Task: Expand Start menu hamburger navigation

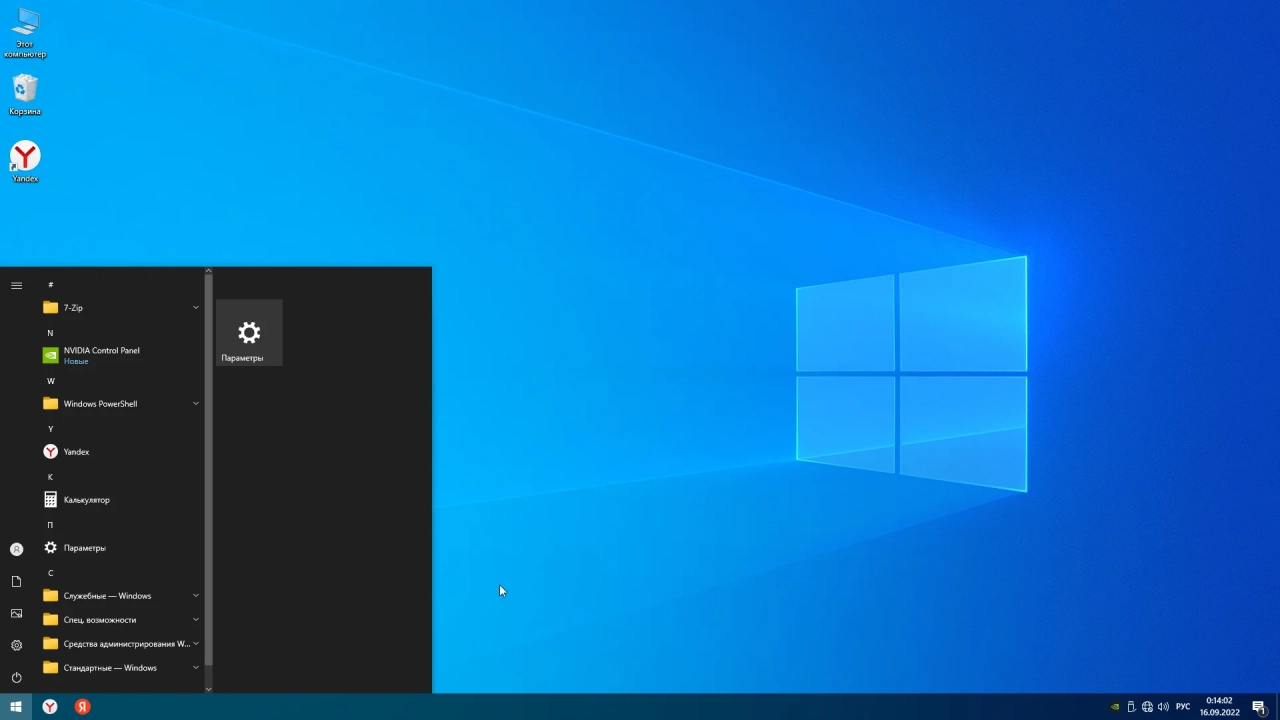Action: tap(16, 286)
